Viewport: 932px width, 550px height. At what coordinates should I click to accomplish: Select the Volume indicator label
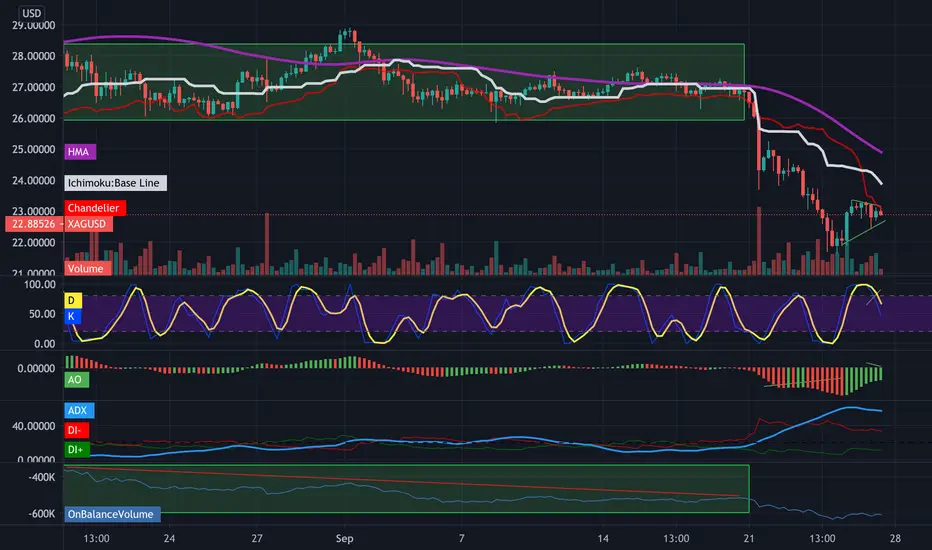pos(87,269)
